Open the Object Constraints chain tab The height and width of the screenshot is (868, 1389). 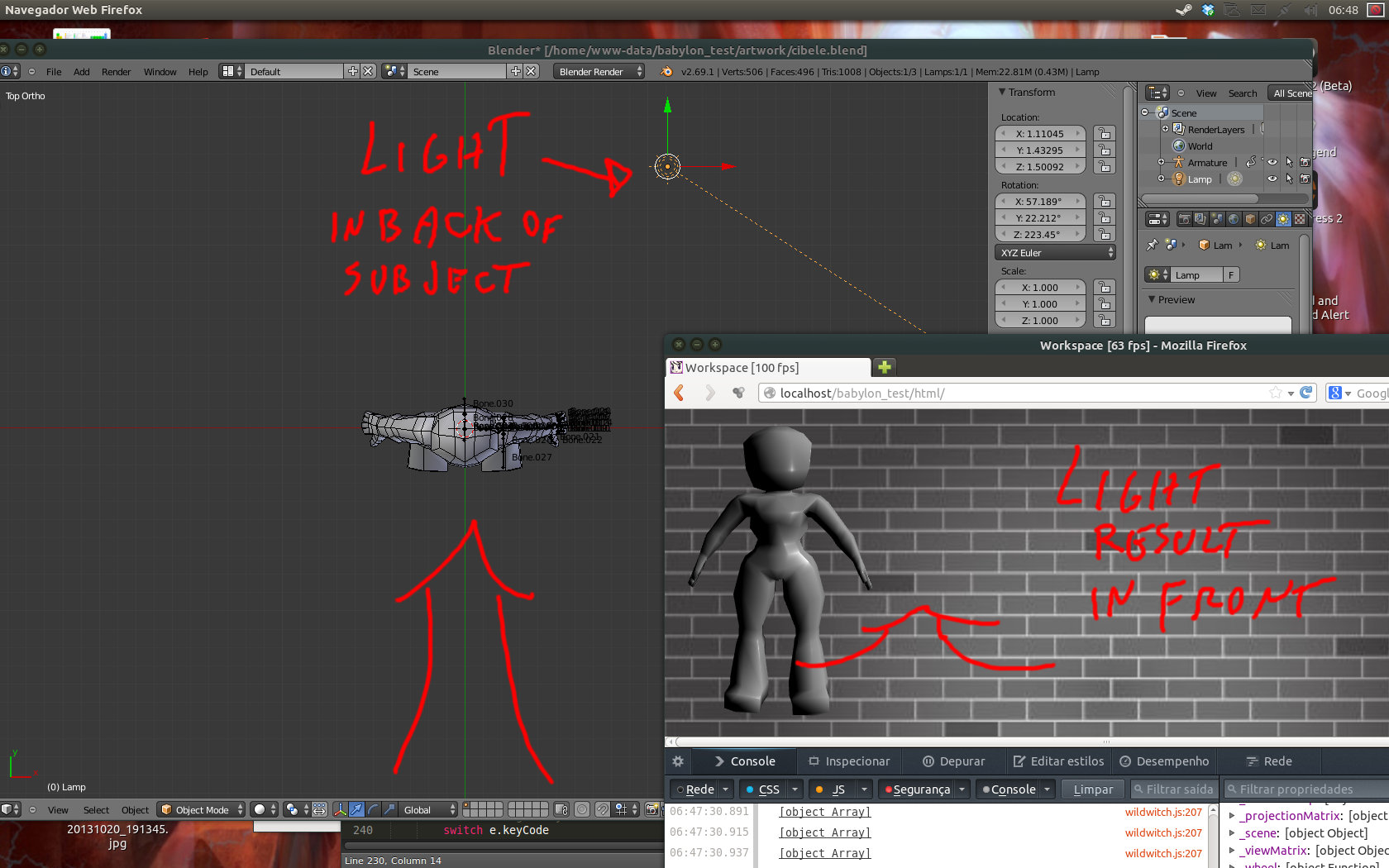[1267, 219]
